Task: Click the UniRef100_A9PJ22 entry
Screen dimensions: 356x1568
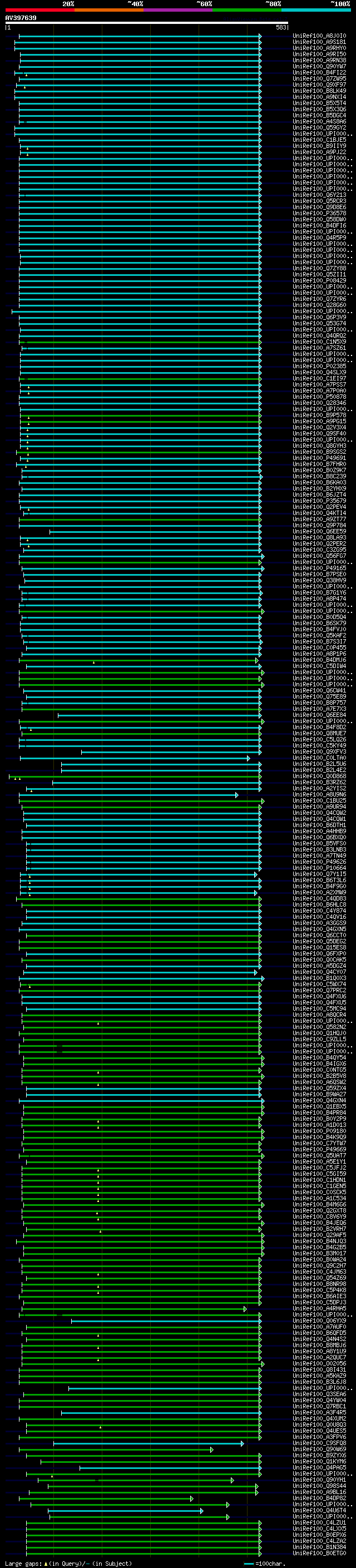Action: coord(319,152)
